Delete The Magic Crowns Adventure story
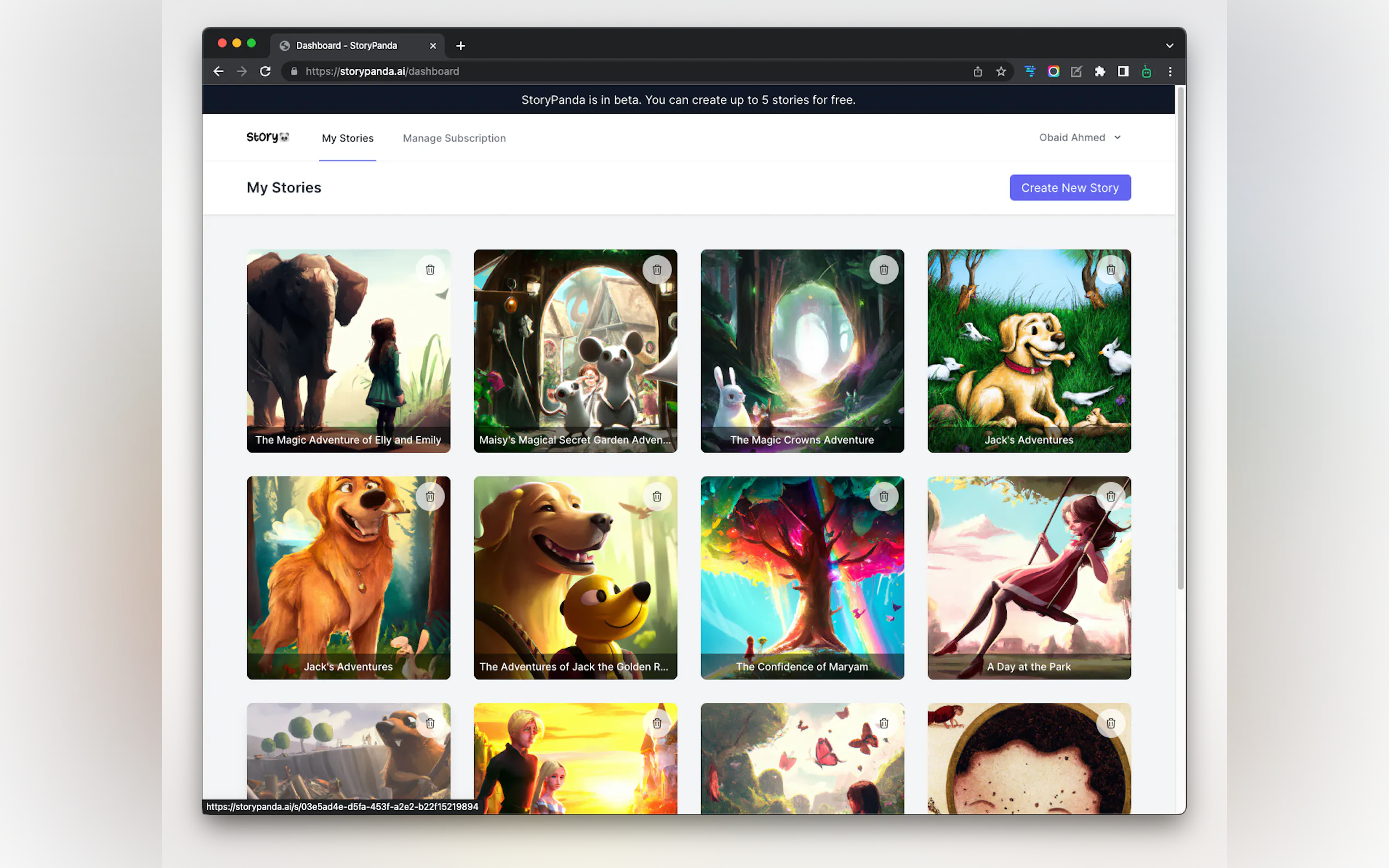 point(884,270)
